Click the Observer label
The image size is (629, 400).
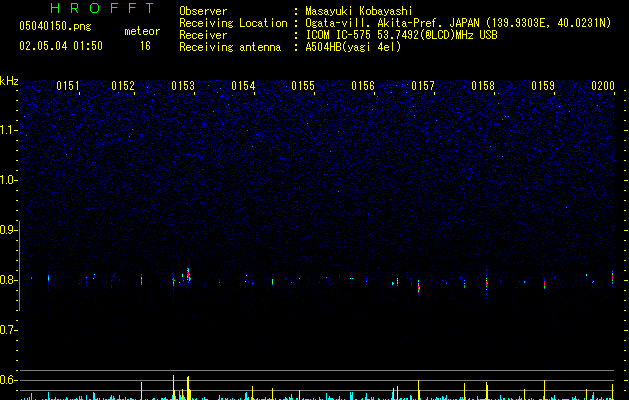click(x=203, y=11)
